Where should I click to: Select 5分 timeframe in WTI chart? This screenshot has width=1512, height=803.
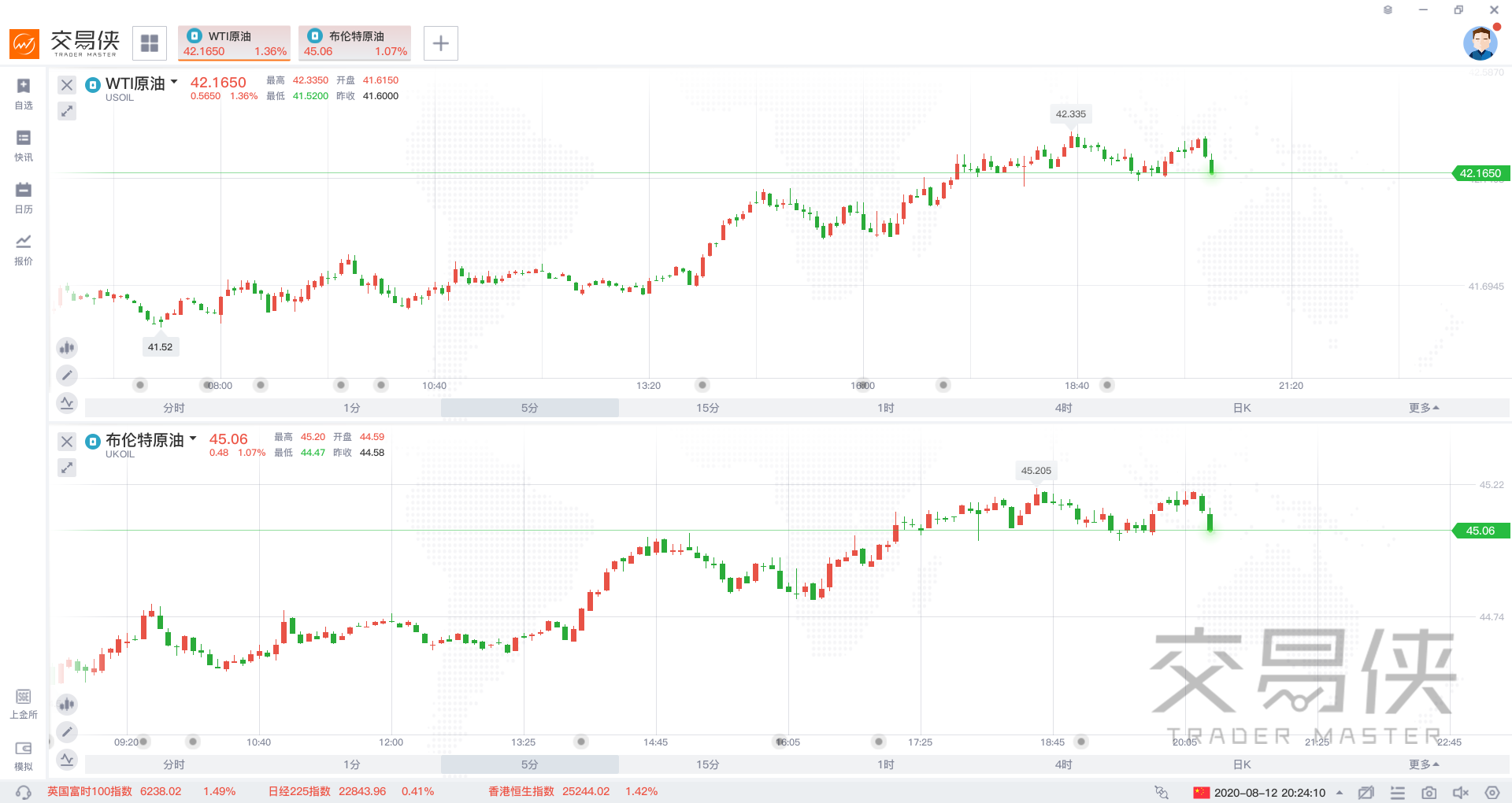[x=530, y=408]
